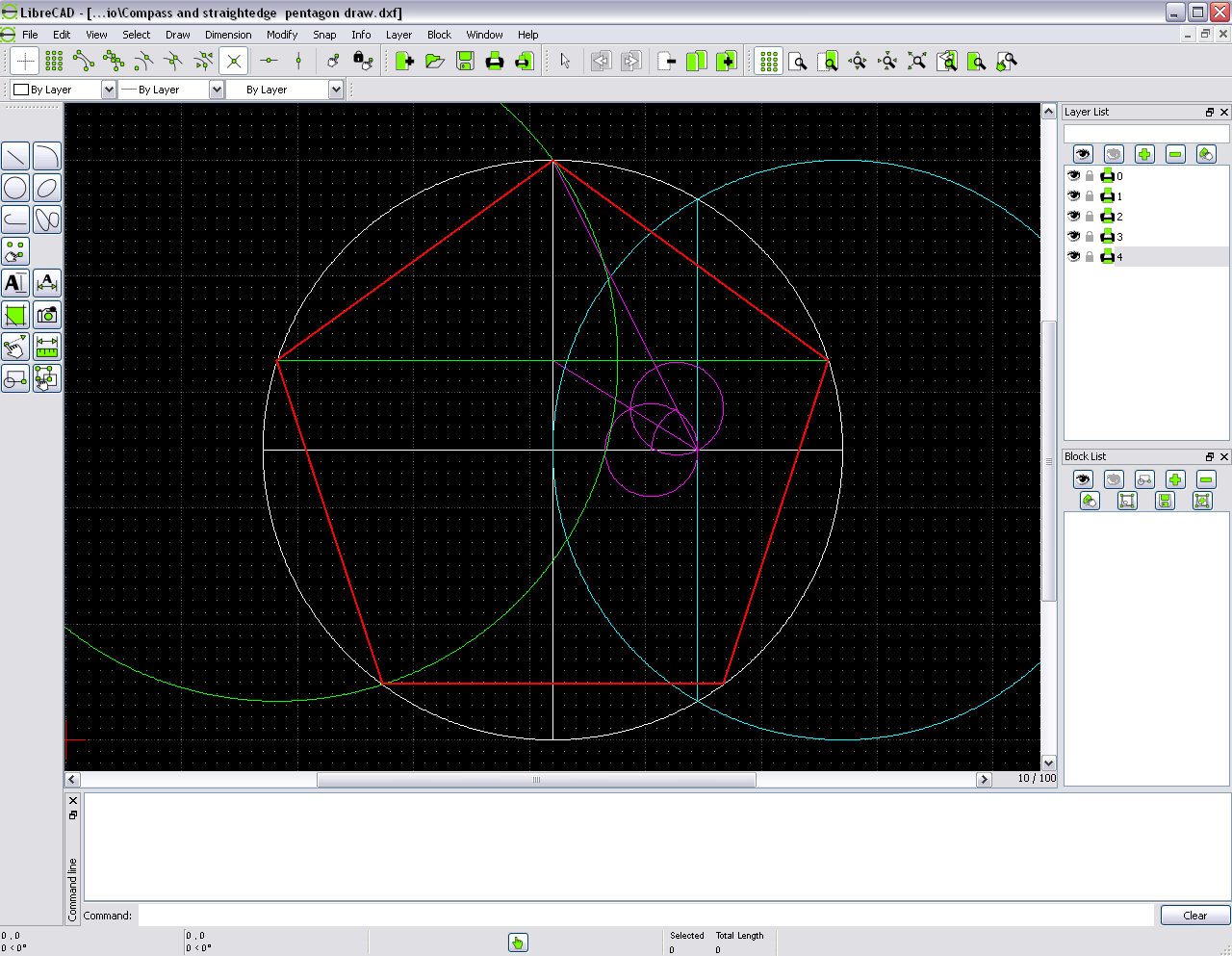Save the pentagon drawing
This screenshot has height=956, width=1232.
465,61
